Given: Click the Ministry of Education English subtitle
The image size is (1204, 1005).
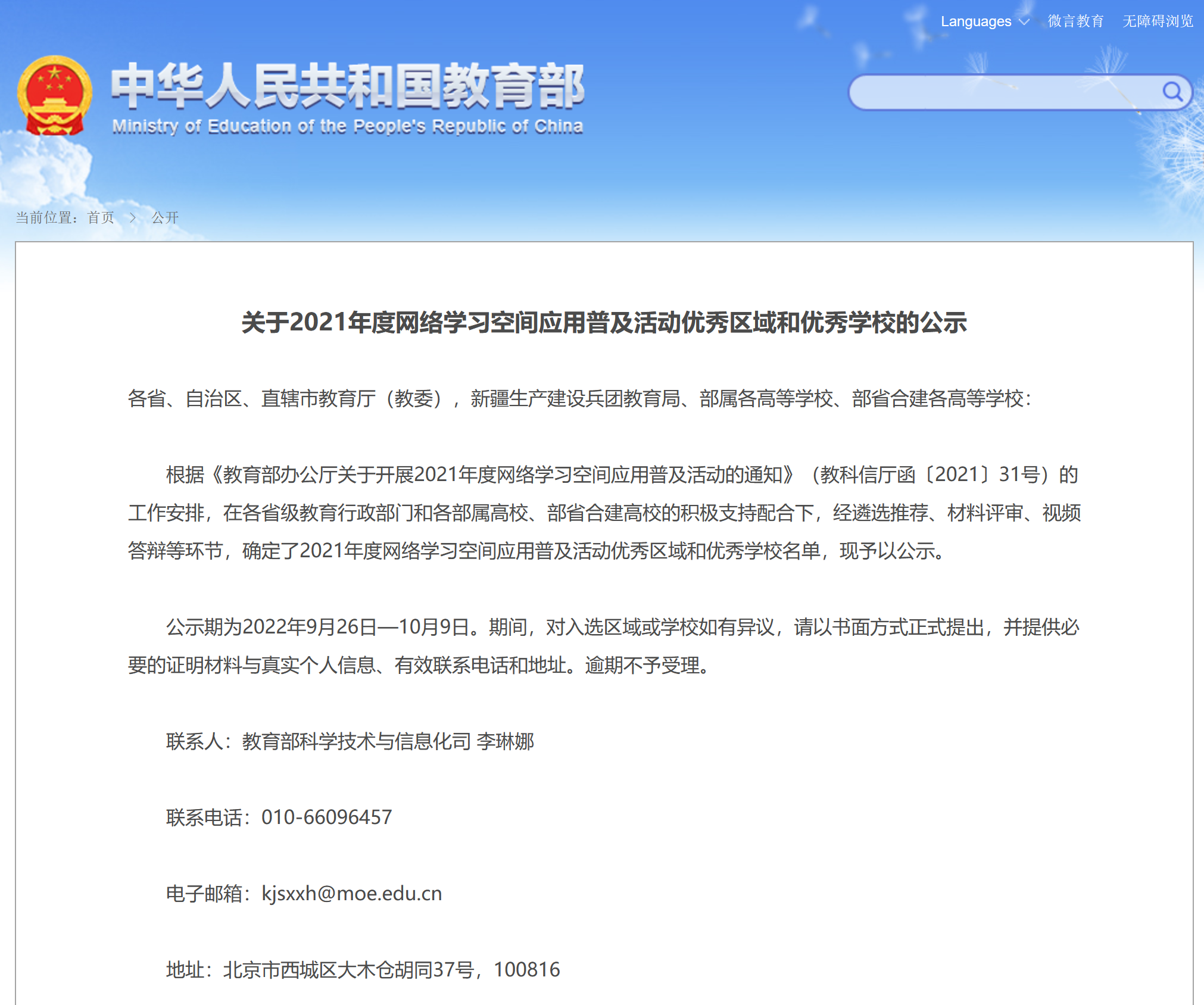Looking at the screenshot, I should click(347, 126).
